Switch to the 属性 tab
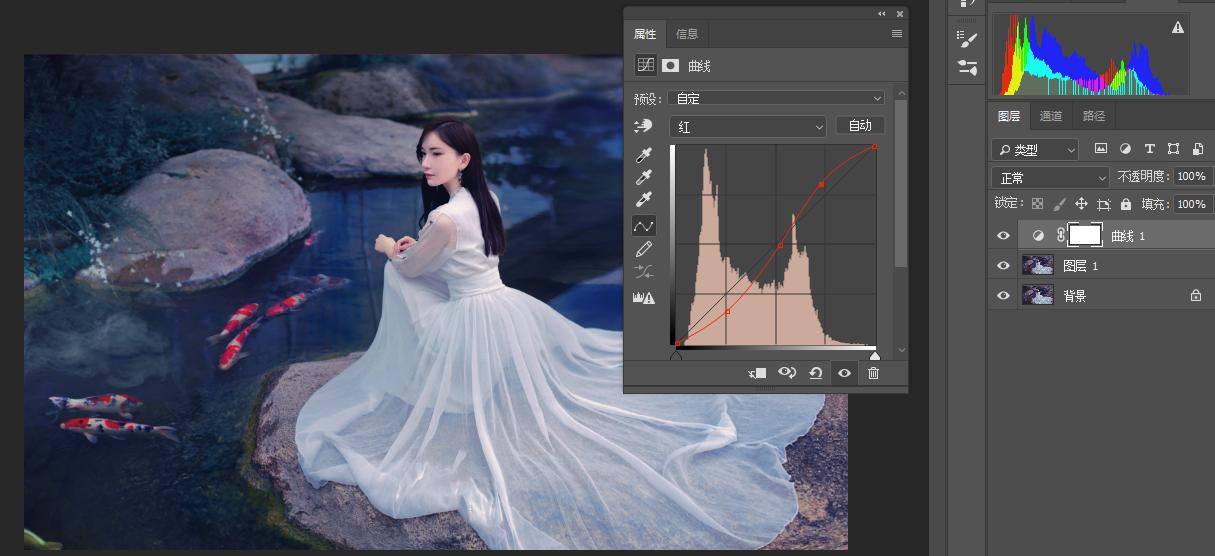The image size is (1215, 556). [645, 34]
